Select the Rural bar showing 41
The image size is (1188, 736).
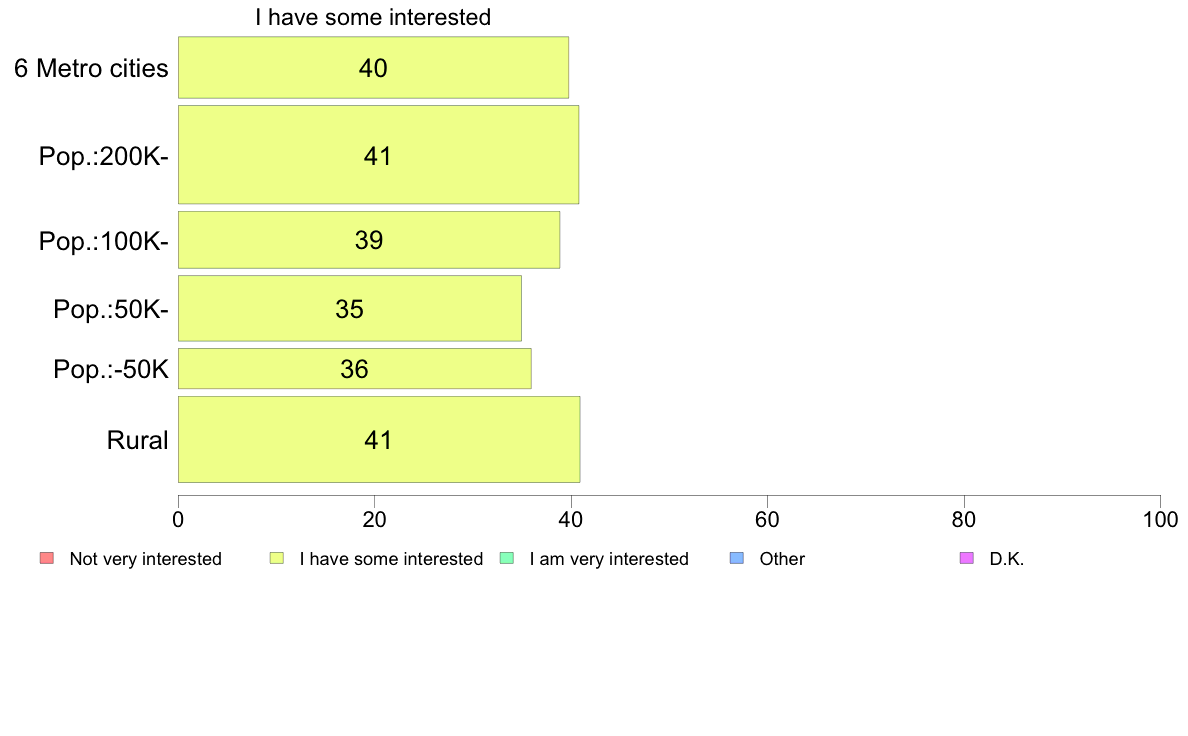coord(379,439)
